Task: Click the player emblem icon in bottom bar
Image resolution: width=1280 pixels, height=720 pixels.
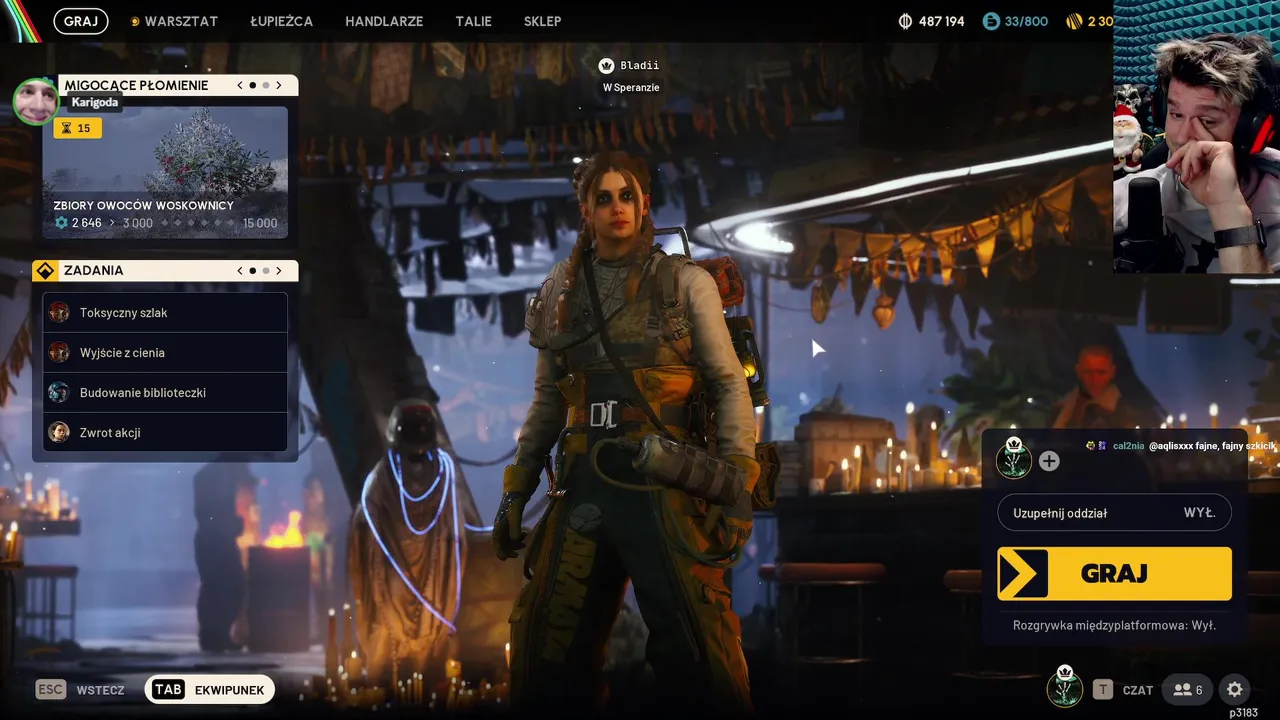Action: pyautogui.click(x=1065, y=688)
